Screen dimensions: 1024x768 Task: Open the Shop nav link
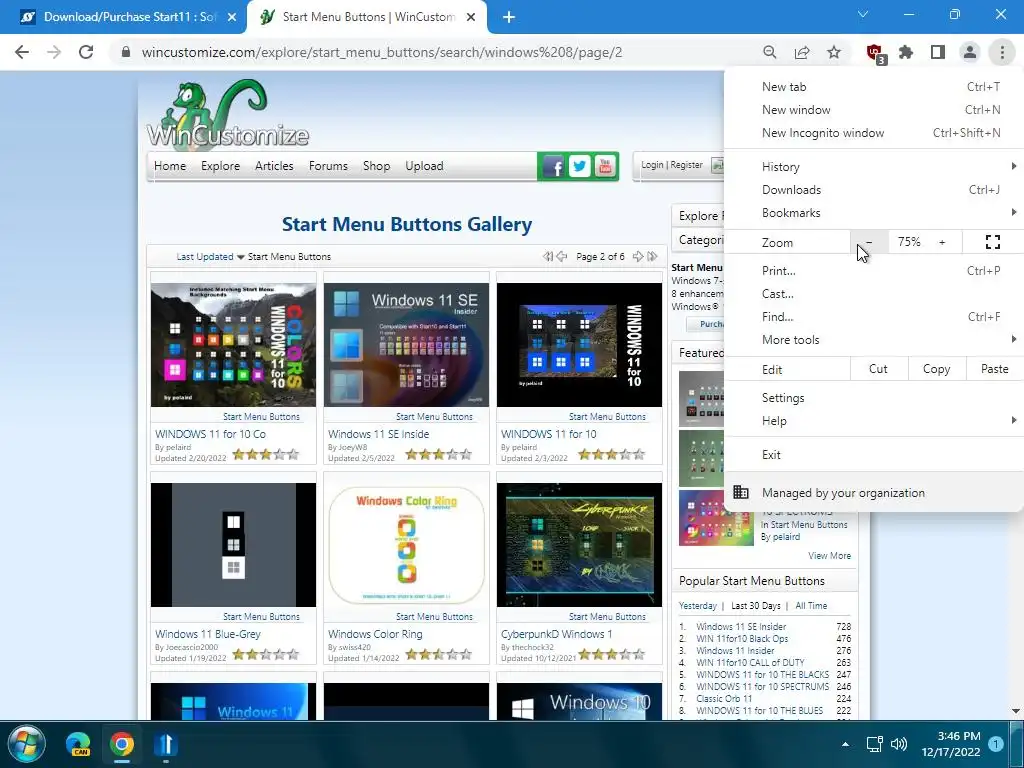click(376, 166)
